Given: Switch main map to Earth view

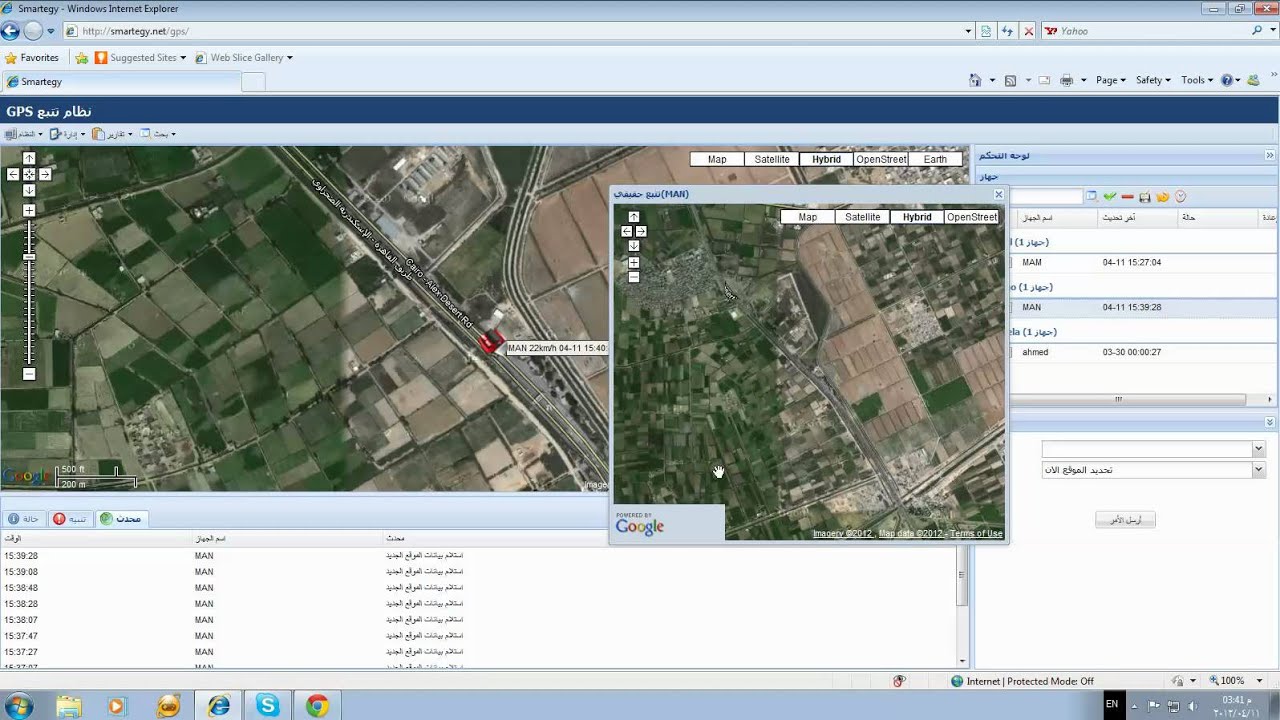Looking at the screenshot, I should 935,159.
